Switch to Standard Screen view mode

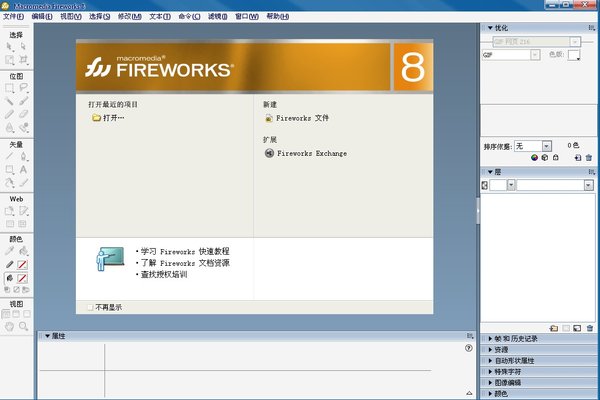pos(6,314)
